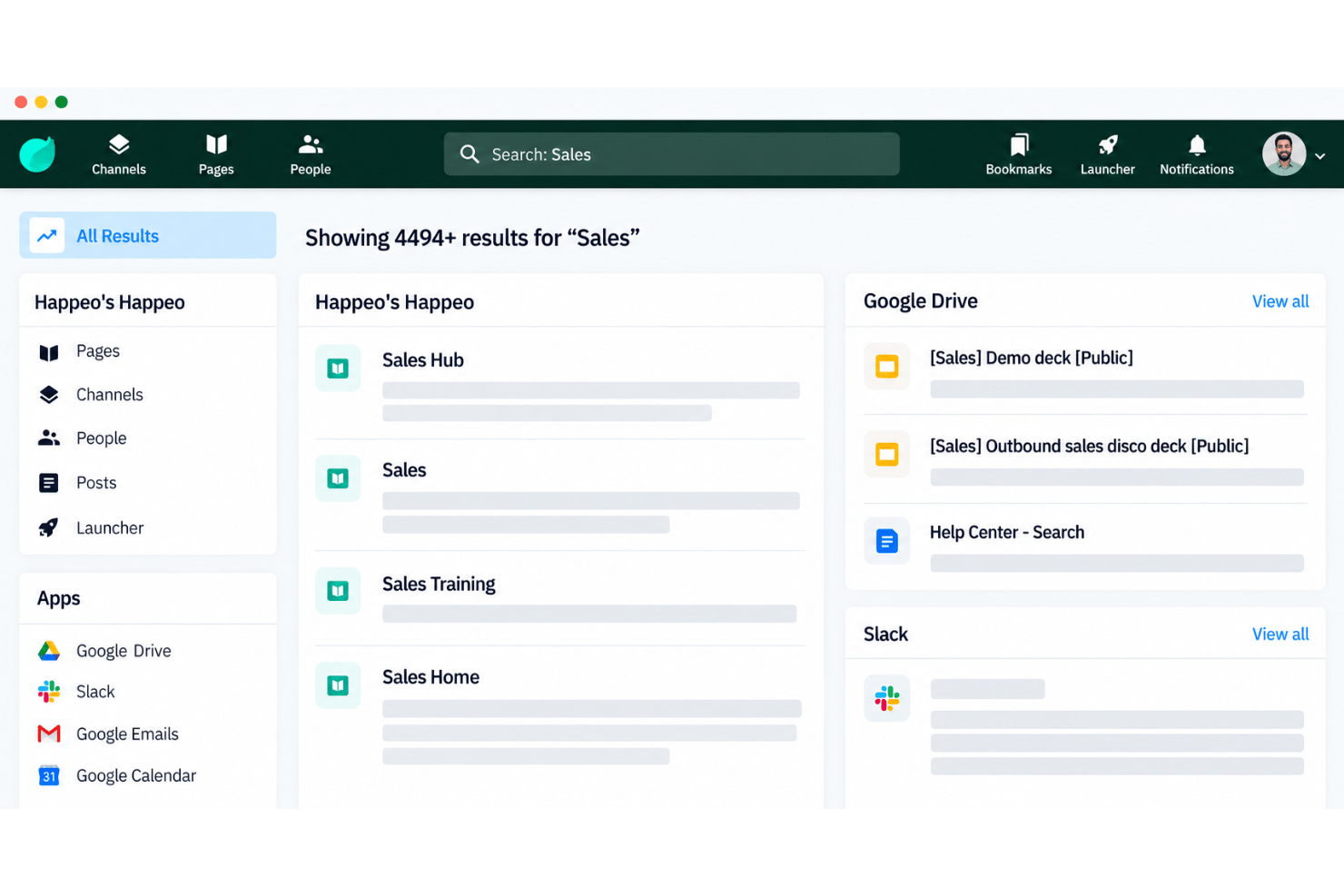This screenshot has width=1344, height=896.
Task: Go to People in top navigation
Action: (x=311, y=154)
